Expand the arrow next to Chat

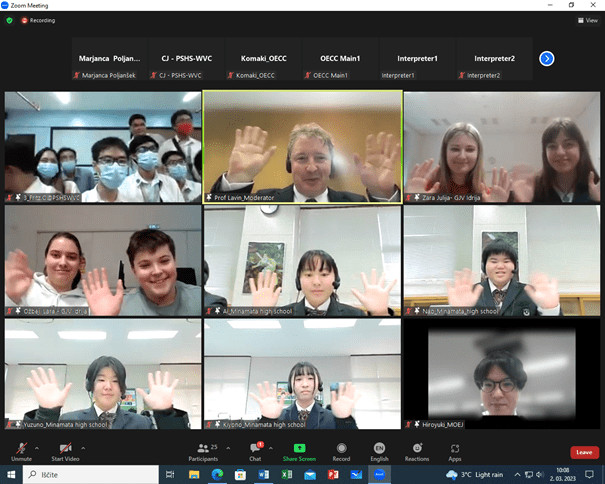point(271,448)
